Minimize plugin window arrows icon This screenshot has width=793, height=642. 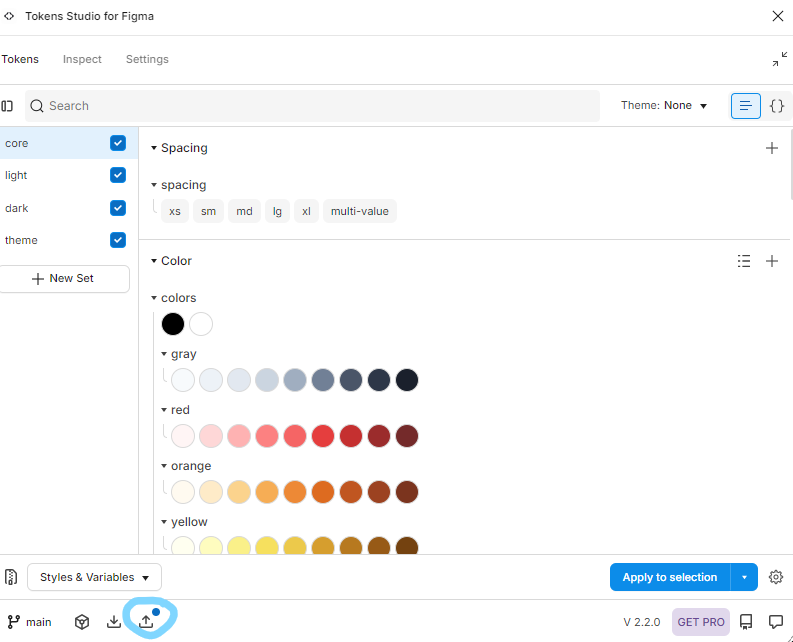pos(779,59)
